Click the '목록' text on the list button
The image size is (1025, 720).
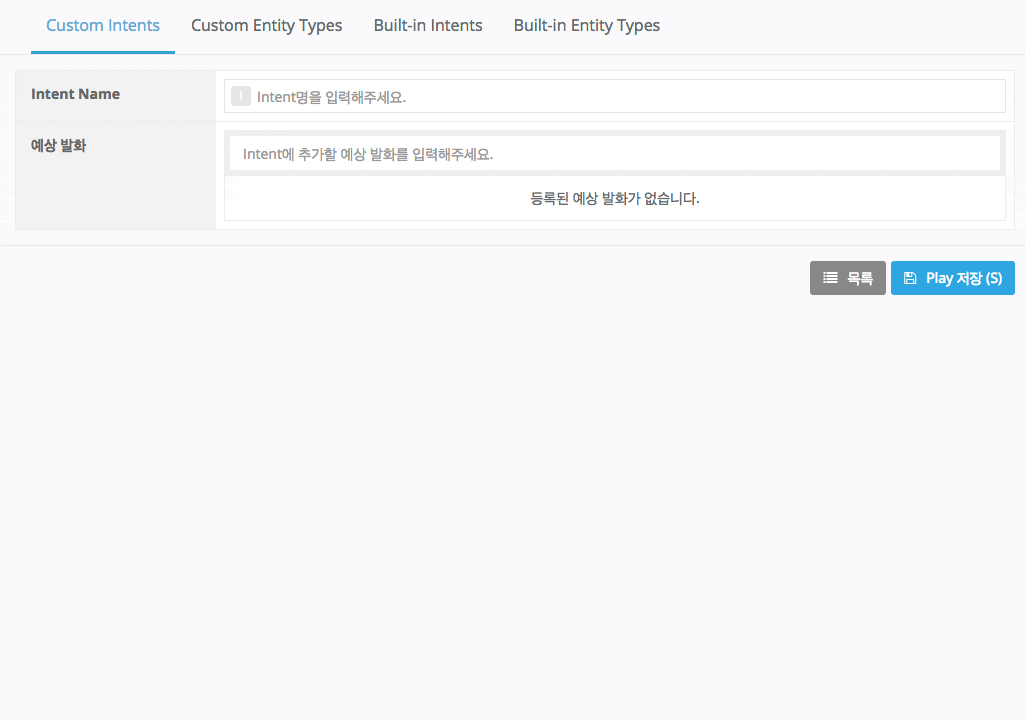tap(860, 278)
